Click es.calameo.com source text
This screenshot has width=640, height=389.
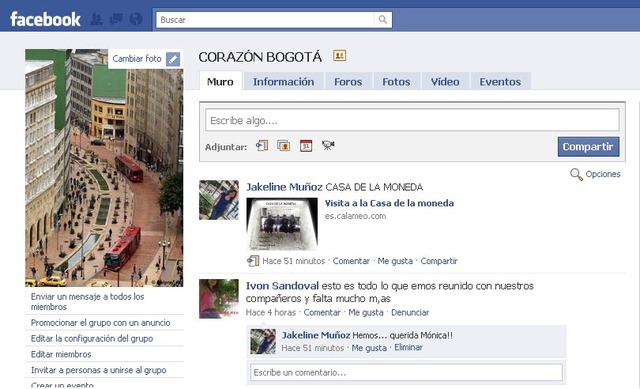(356, 216)
